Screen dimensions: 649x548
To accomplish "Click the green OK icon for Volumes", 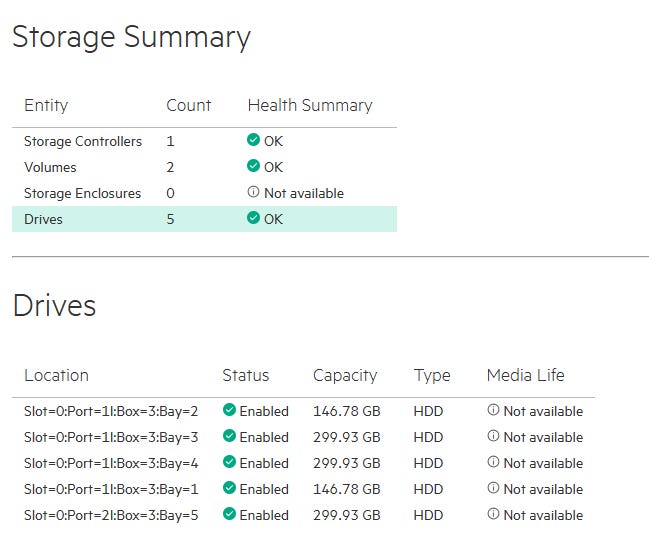I will click(254, 167).
